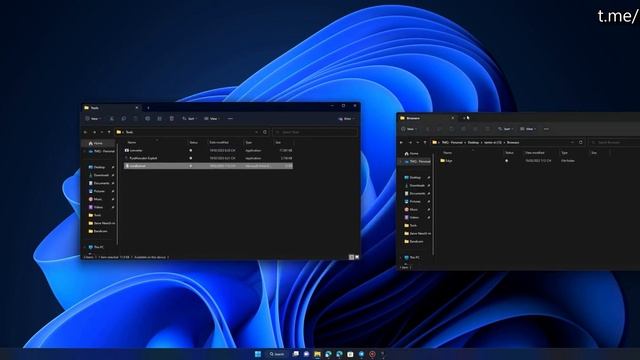Image resolution: width=640 pixels, height=360 pixels.
Task: Click Desktop breadcrumb in Browsers address bar
Action: point(473,142)
